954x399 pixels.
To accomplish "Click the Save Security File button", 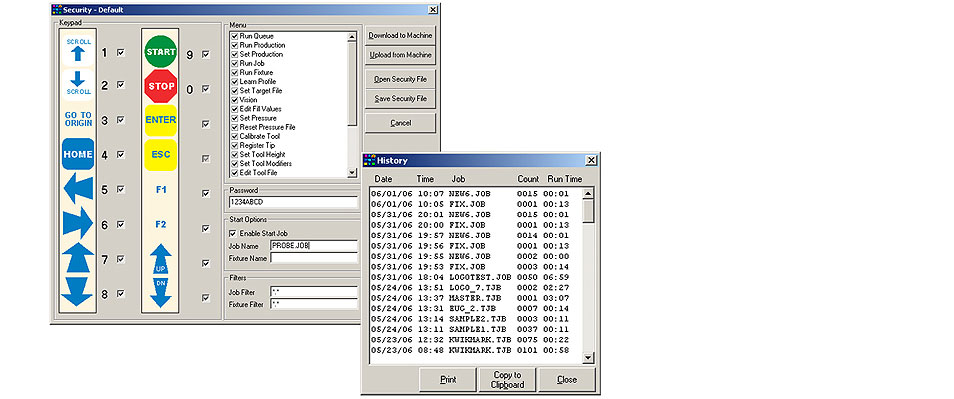I will 400,99.
